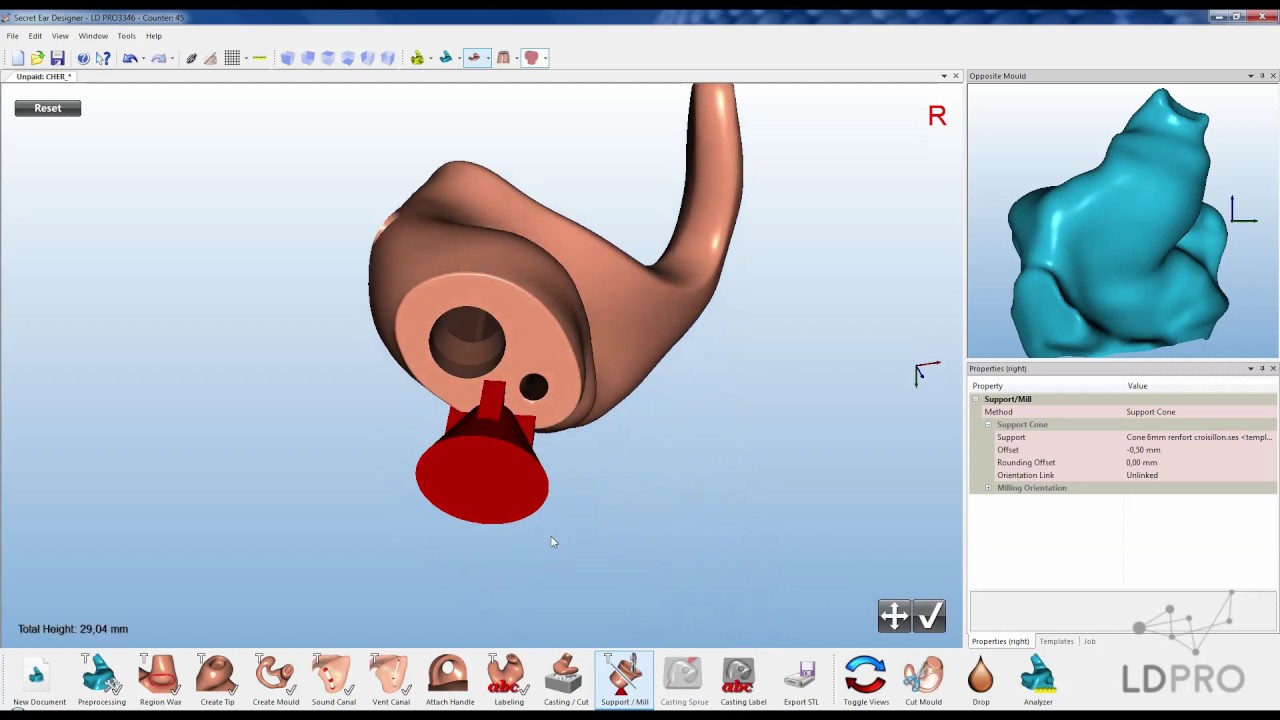Open the Vent Canal tool
The image size is (1280, 720).
[391, 675]
